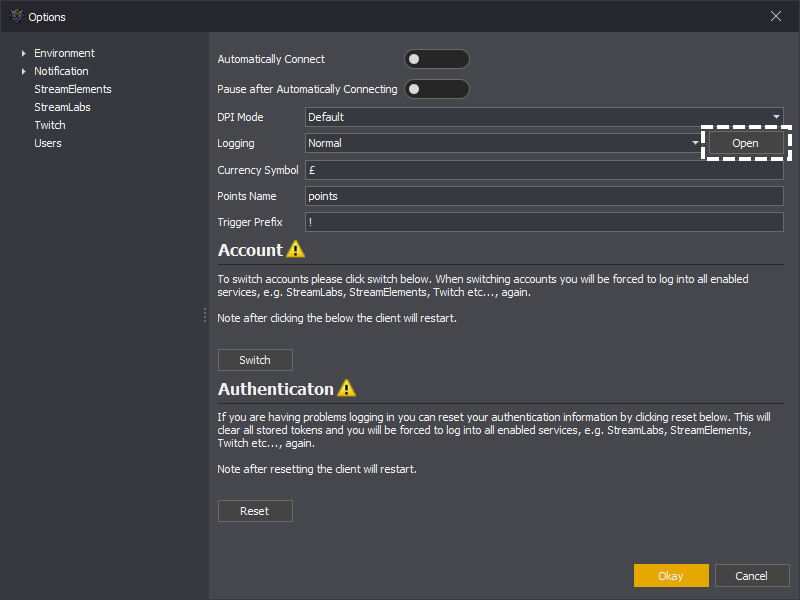The width and height of the screenshot is (800, 600).
Task: Confirm with the Okay button
Action: click(671, 576)
